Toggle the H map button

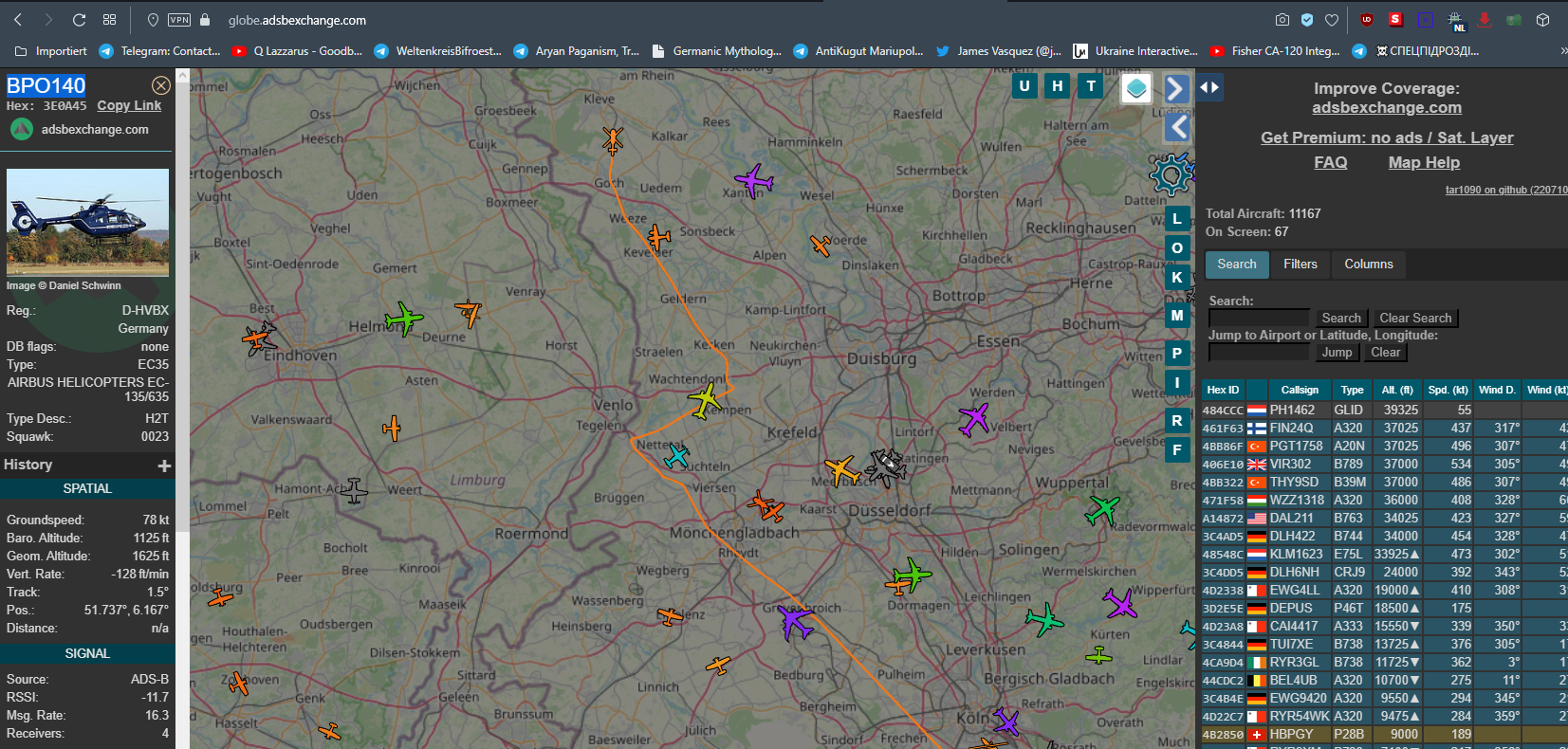(1058, 86)
